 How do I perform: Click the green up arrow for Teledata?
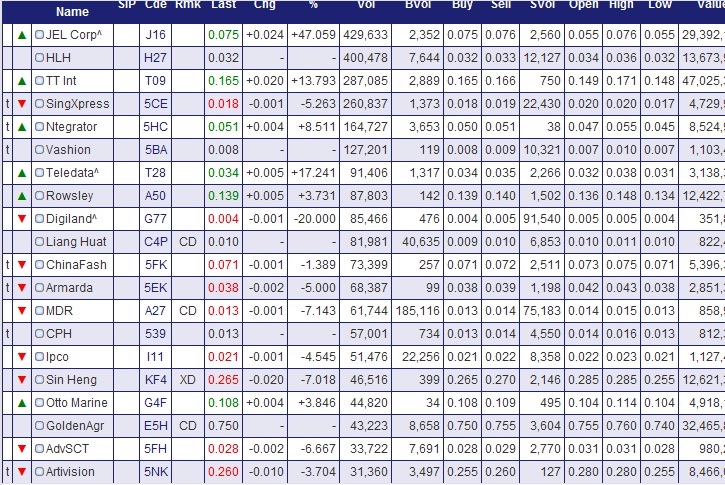click(22, 173)
